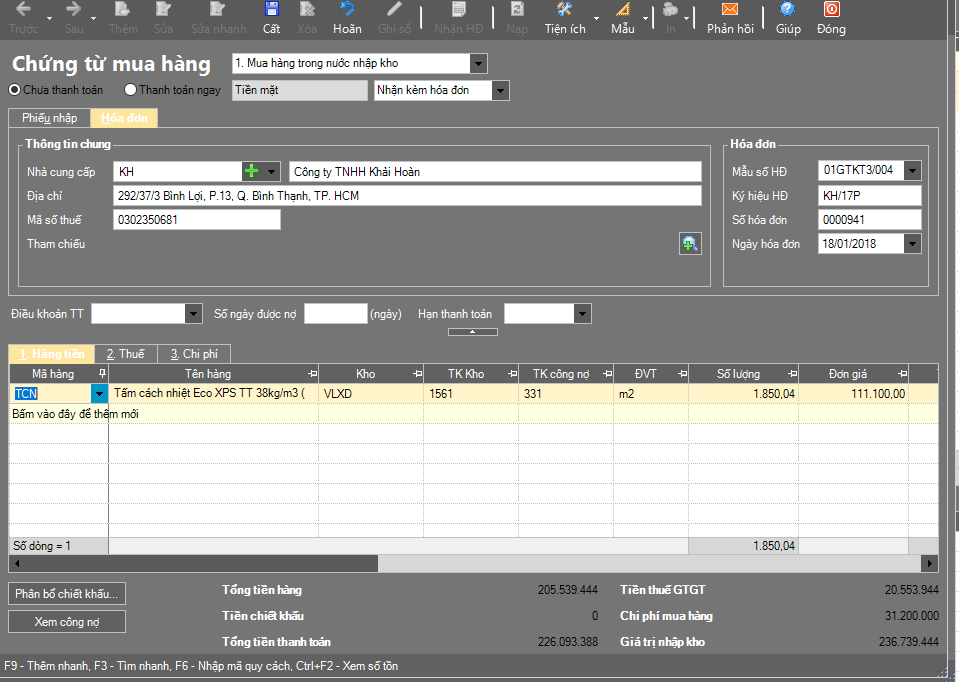Open the Ngày hóa đơn date picker
Image resolution: width=959 pixels, height=682 pixels.
[x=912, y=243]
